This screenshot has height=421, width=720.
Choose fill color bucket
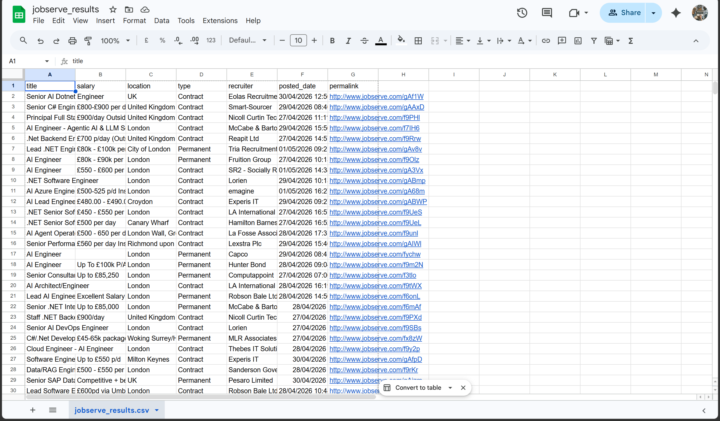401,41
